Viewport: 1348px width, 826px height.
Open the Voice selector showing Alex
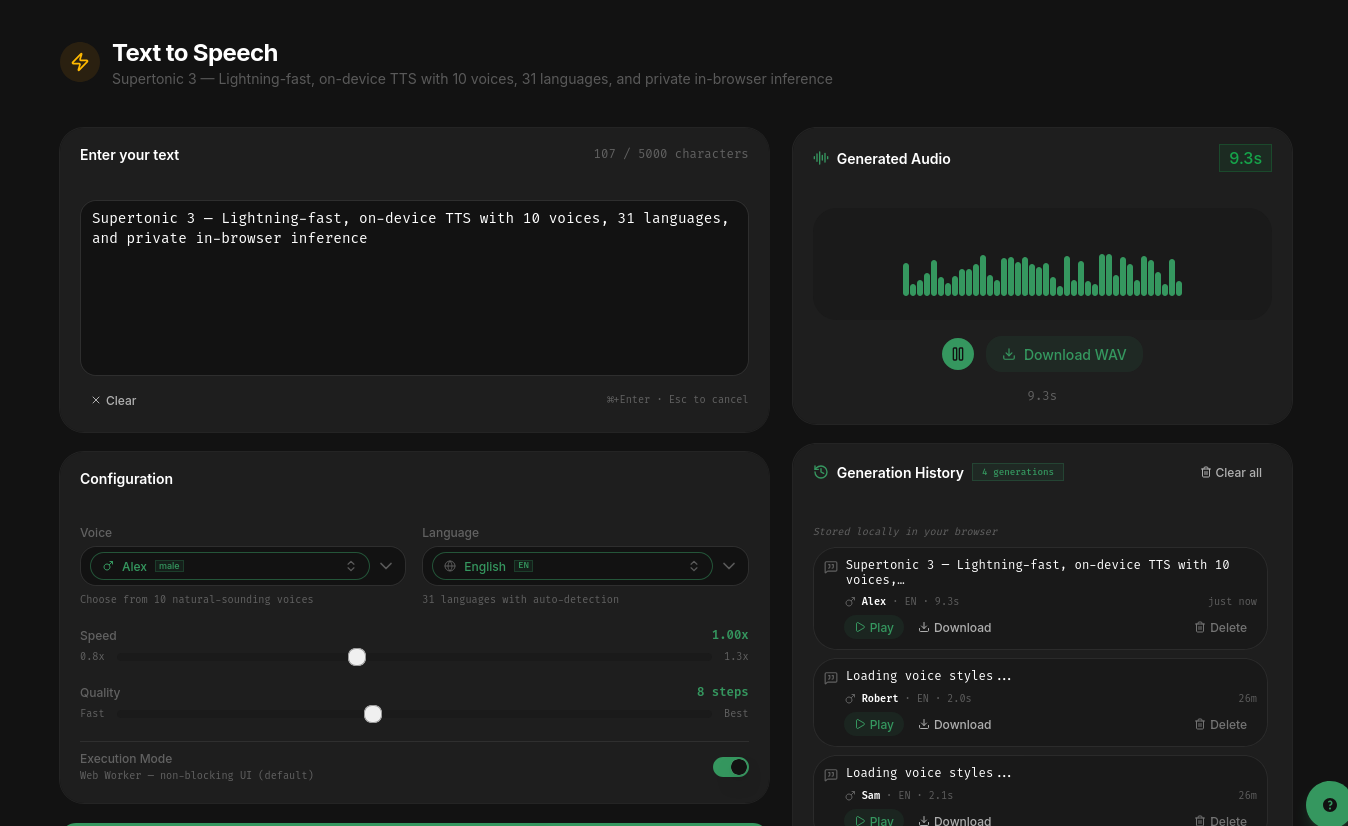[x=230, y=566]
